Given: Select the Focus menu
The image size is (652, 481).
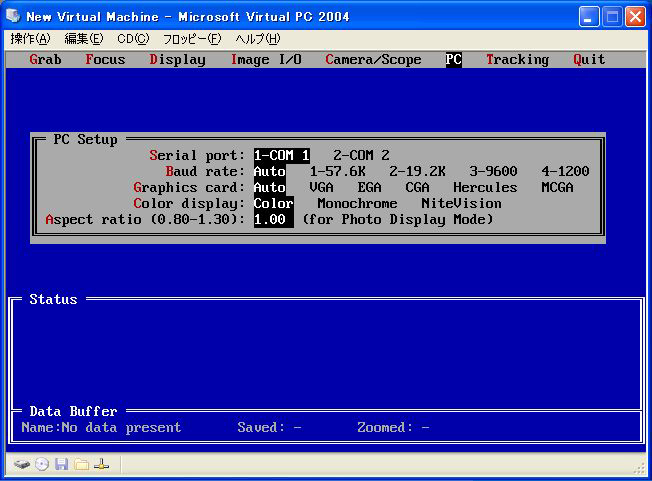Looking at the screenshot, I should [105, 59].
